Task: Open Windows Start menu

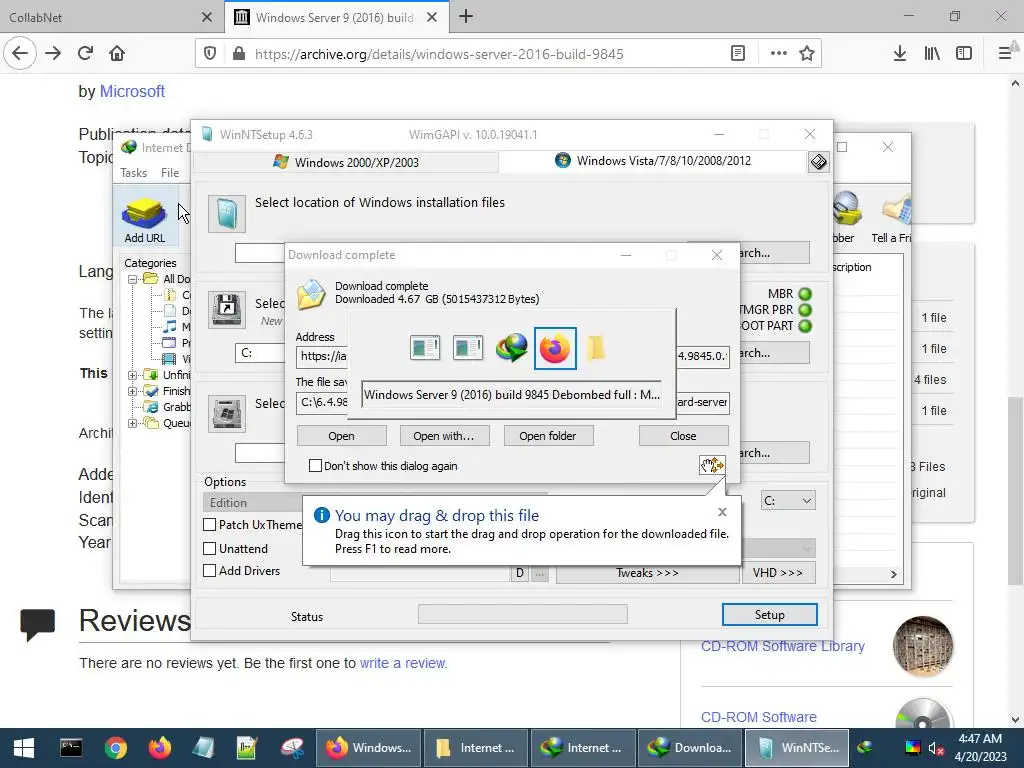Action: pos(24,748)
